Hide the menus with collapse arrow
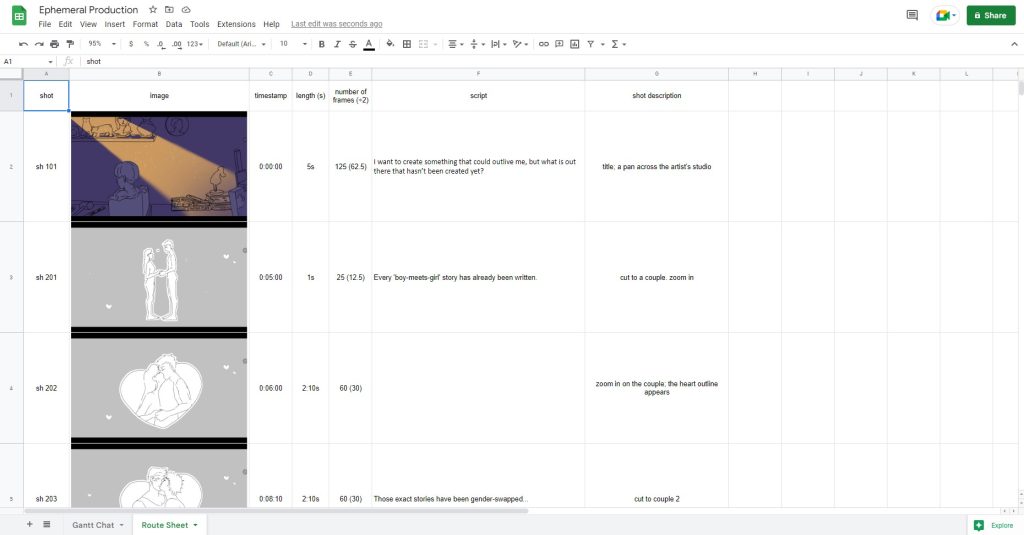The height and width of the screenshot is (535, 1024). point(1014,44)
